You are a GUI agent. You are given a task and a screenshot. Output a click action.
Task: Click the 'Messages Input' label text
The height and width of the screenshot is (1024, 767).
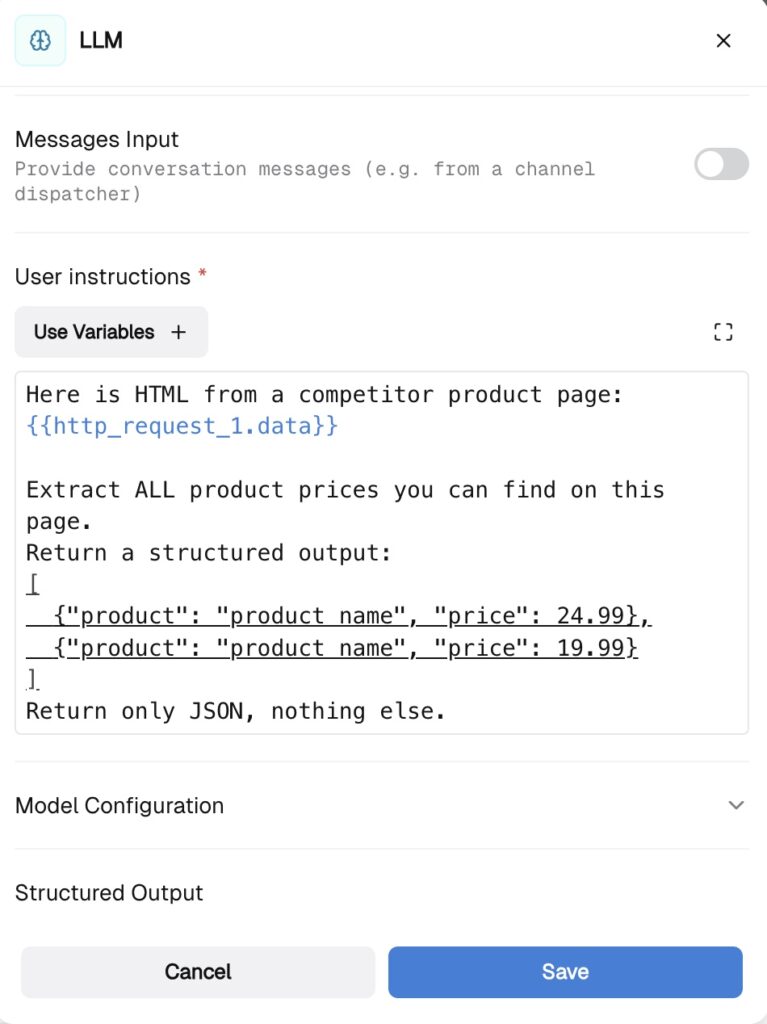(x=97, y=140)
